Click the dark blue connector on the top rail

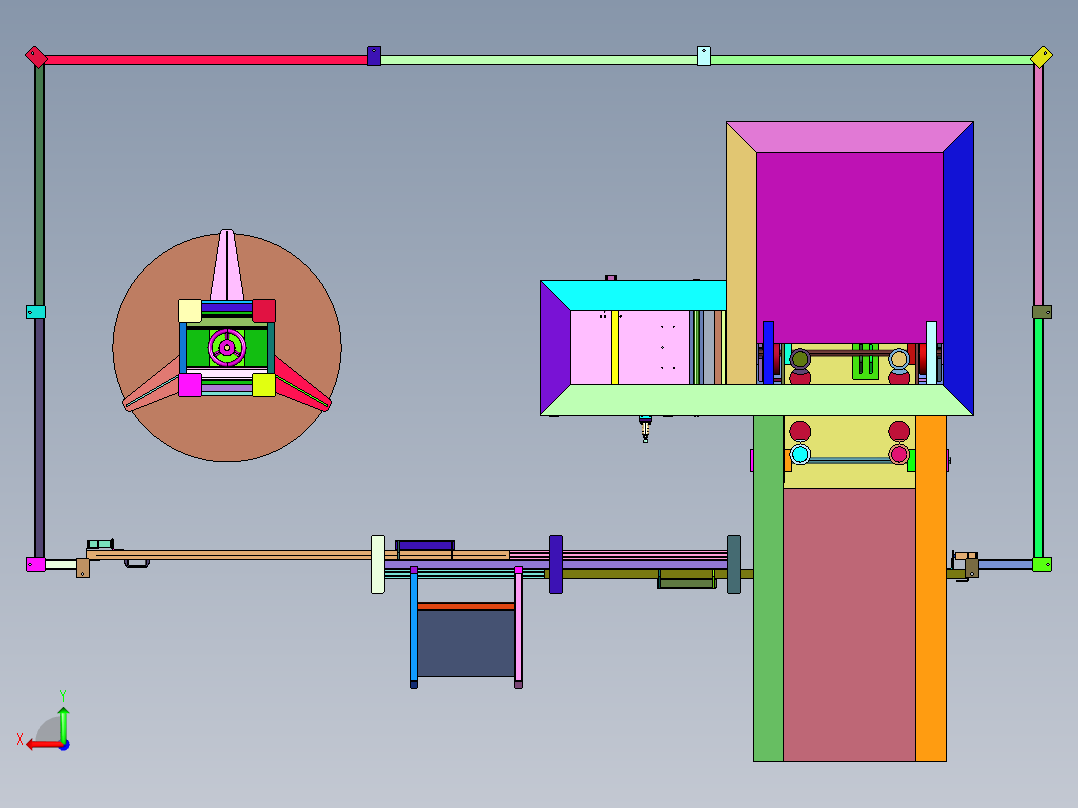tap(374, 56)
